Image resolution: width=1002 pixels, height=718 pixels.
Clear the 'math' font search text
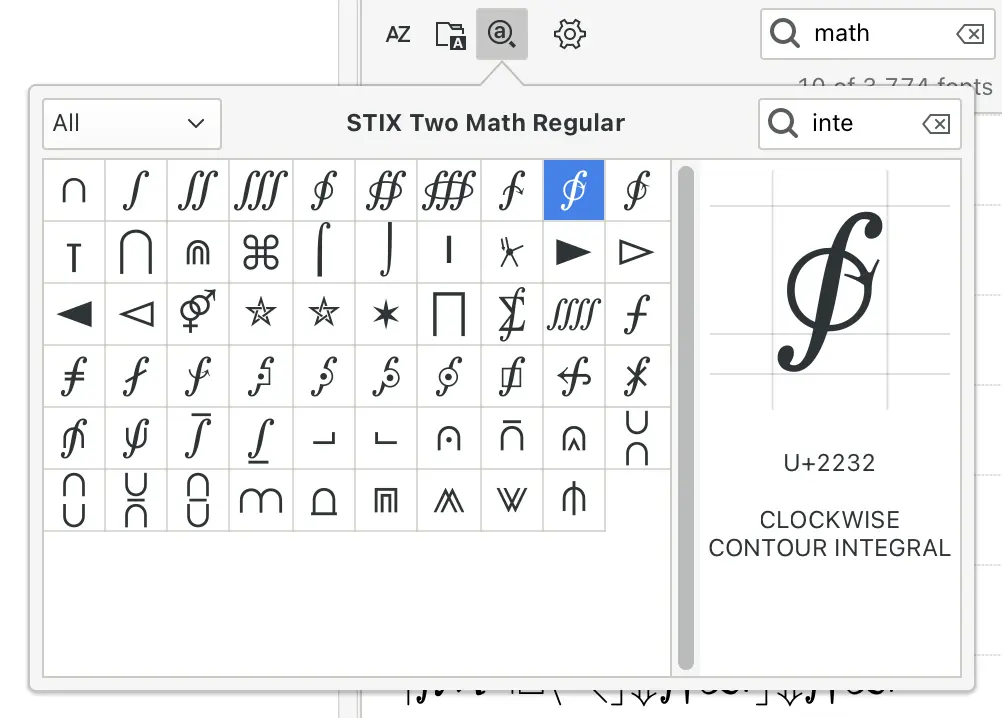(969, 34)
